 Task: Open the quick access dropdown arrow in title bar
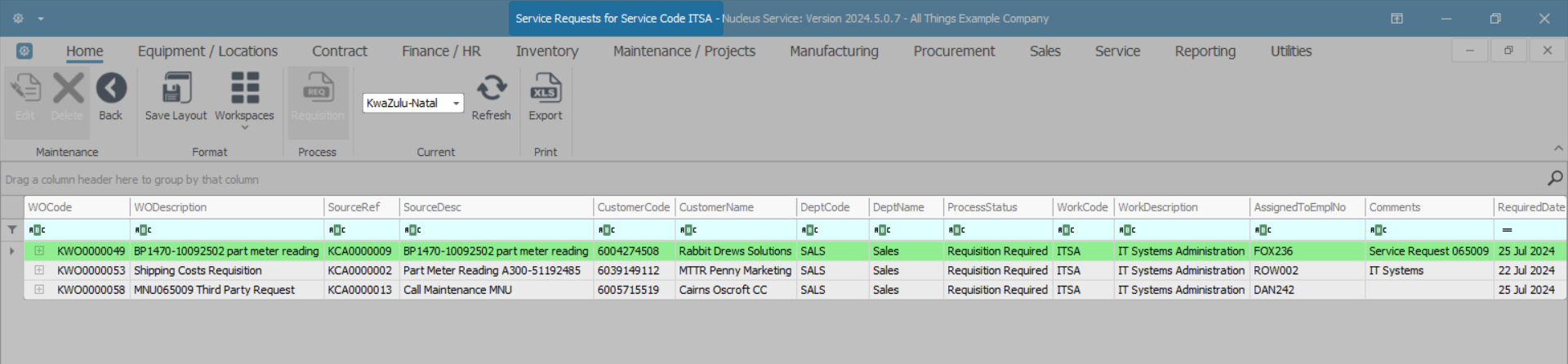click(x=41, y=18)
